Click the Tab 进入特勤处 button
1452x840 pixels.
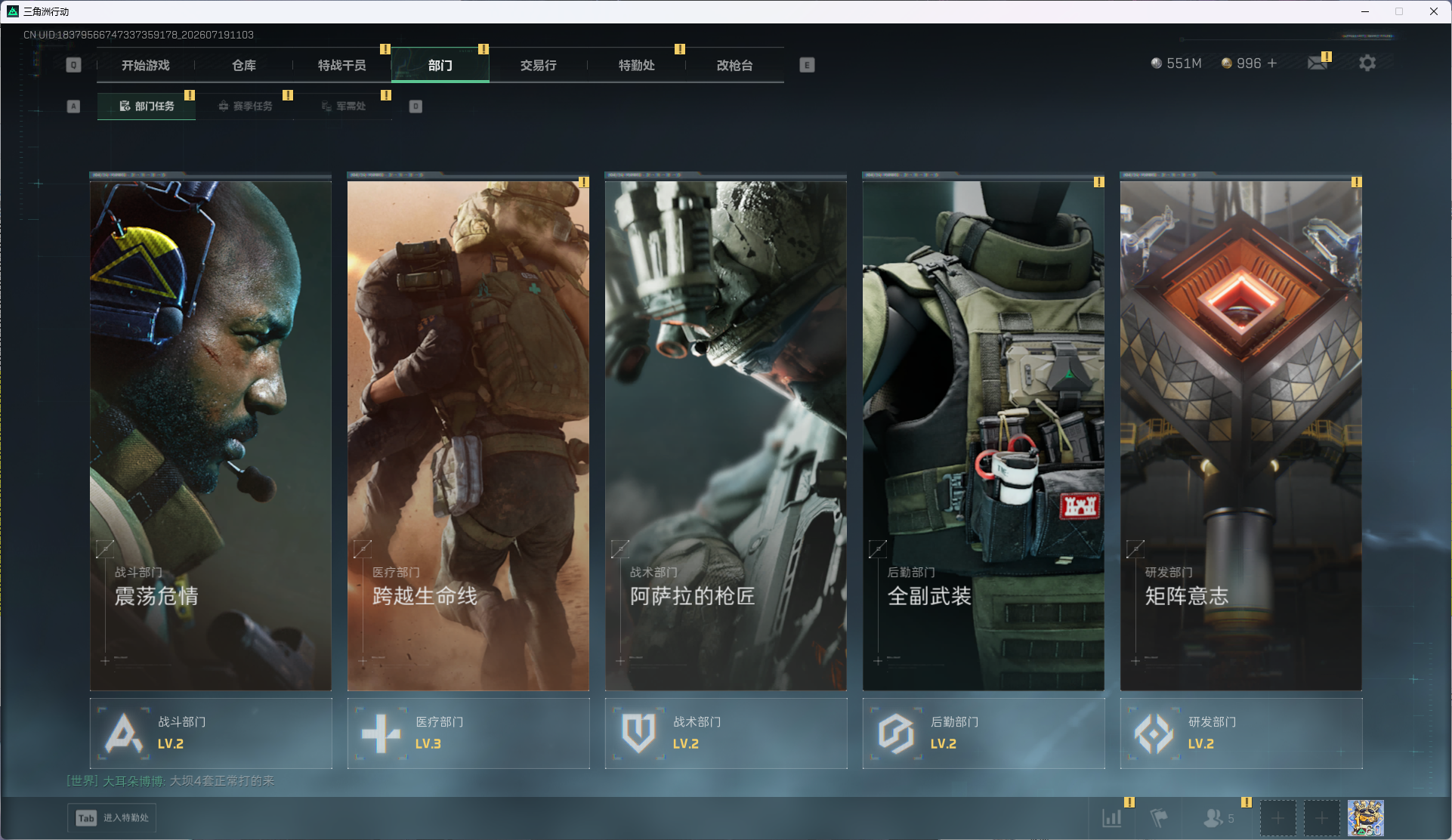(112, 818)
